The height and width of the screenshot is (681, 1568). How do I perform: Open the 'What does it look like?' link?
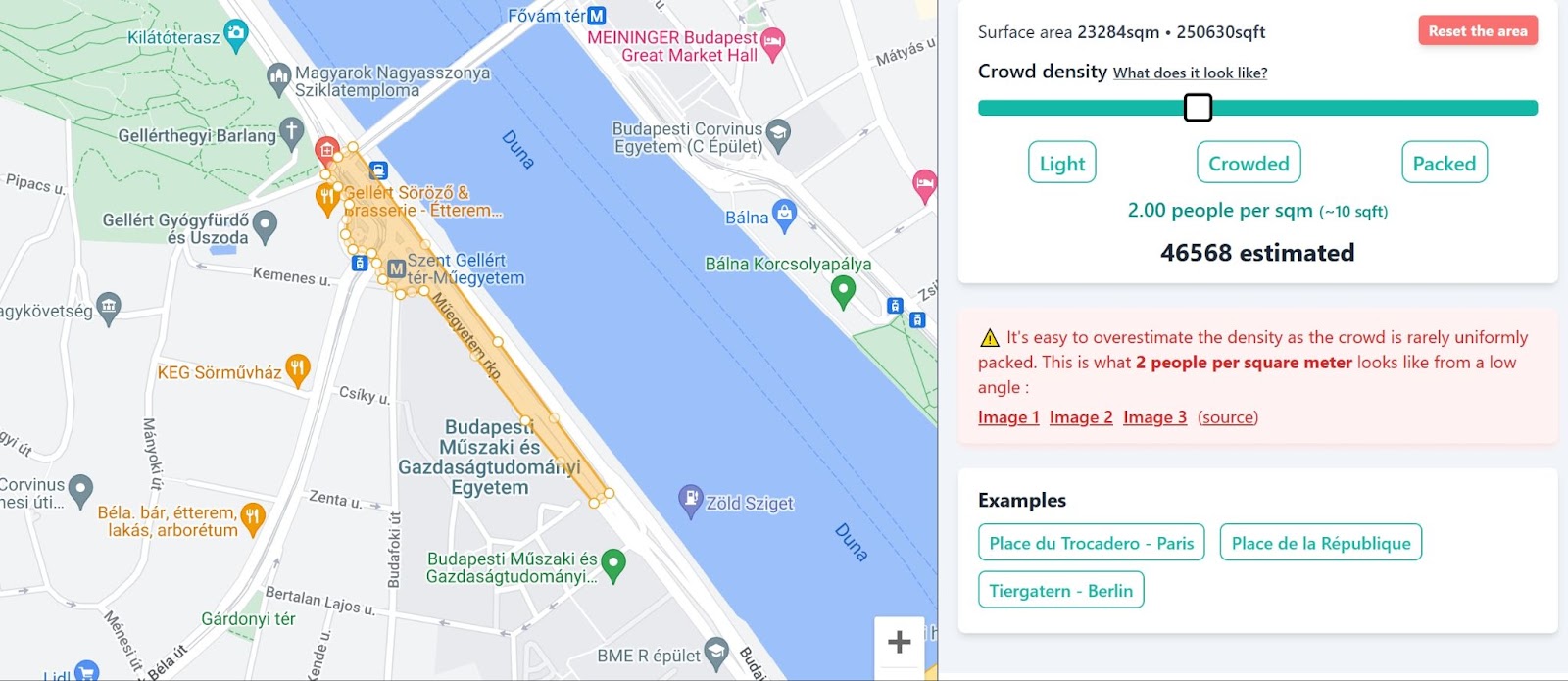click(1190, 73)
